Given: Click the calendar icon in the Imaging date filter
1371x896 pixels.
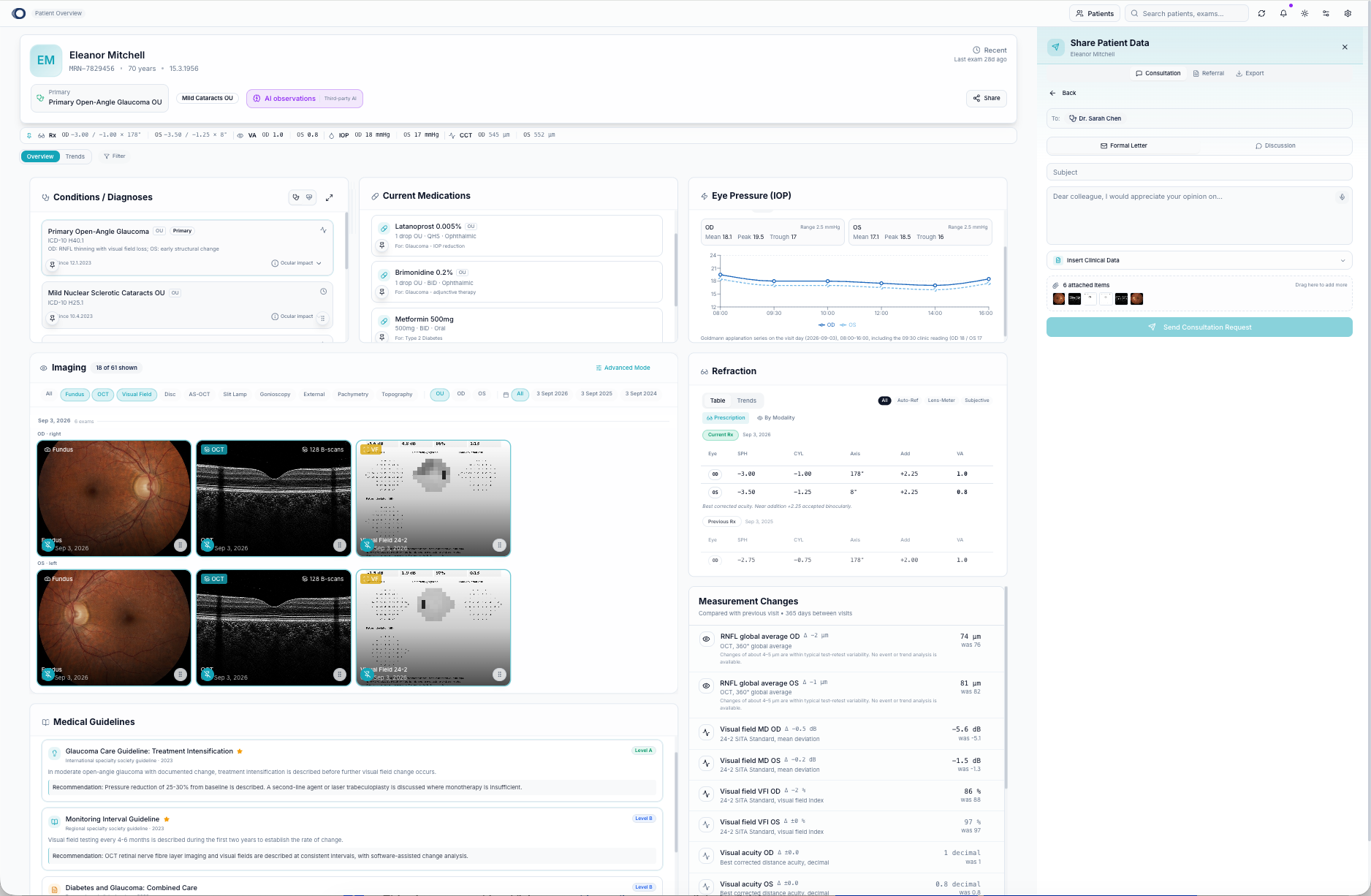Looking at the screenshot, I should pyautogui.click(x=506, y=395).
